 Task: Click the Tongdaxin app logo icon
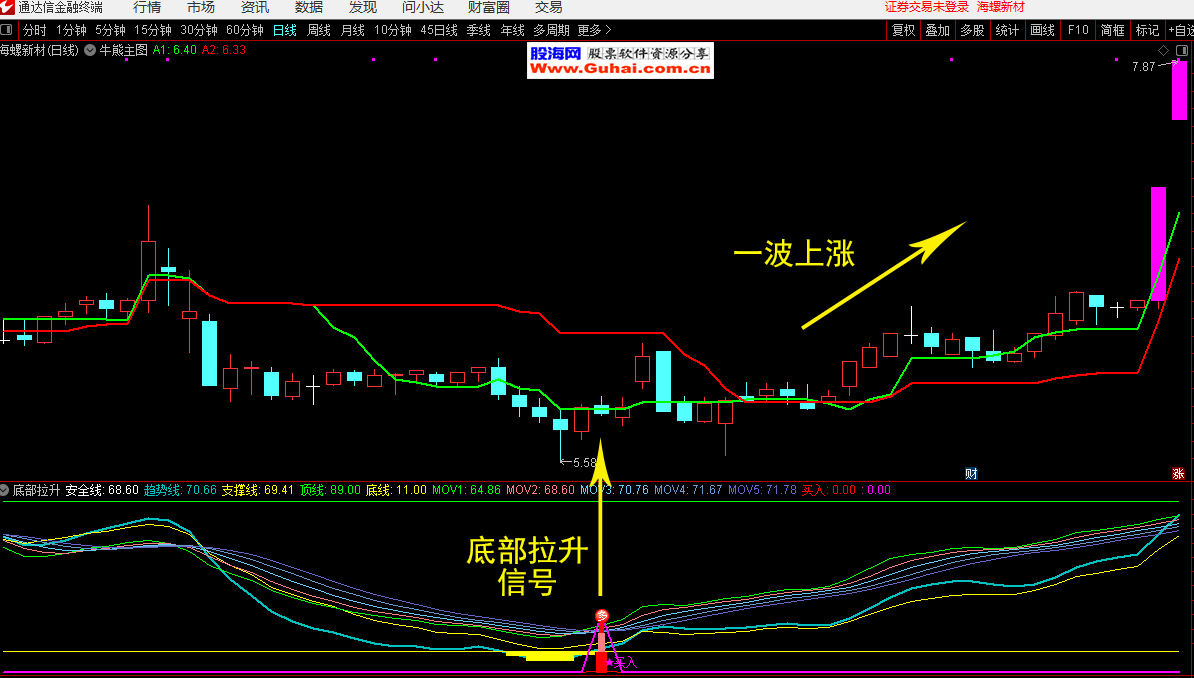pyautogui.click(x=8, y=7)
